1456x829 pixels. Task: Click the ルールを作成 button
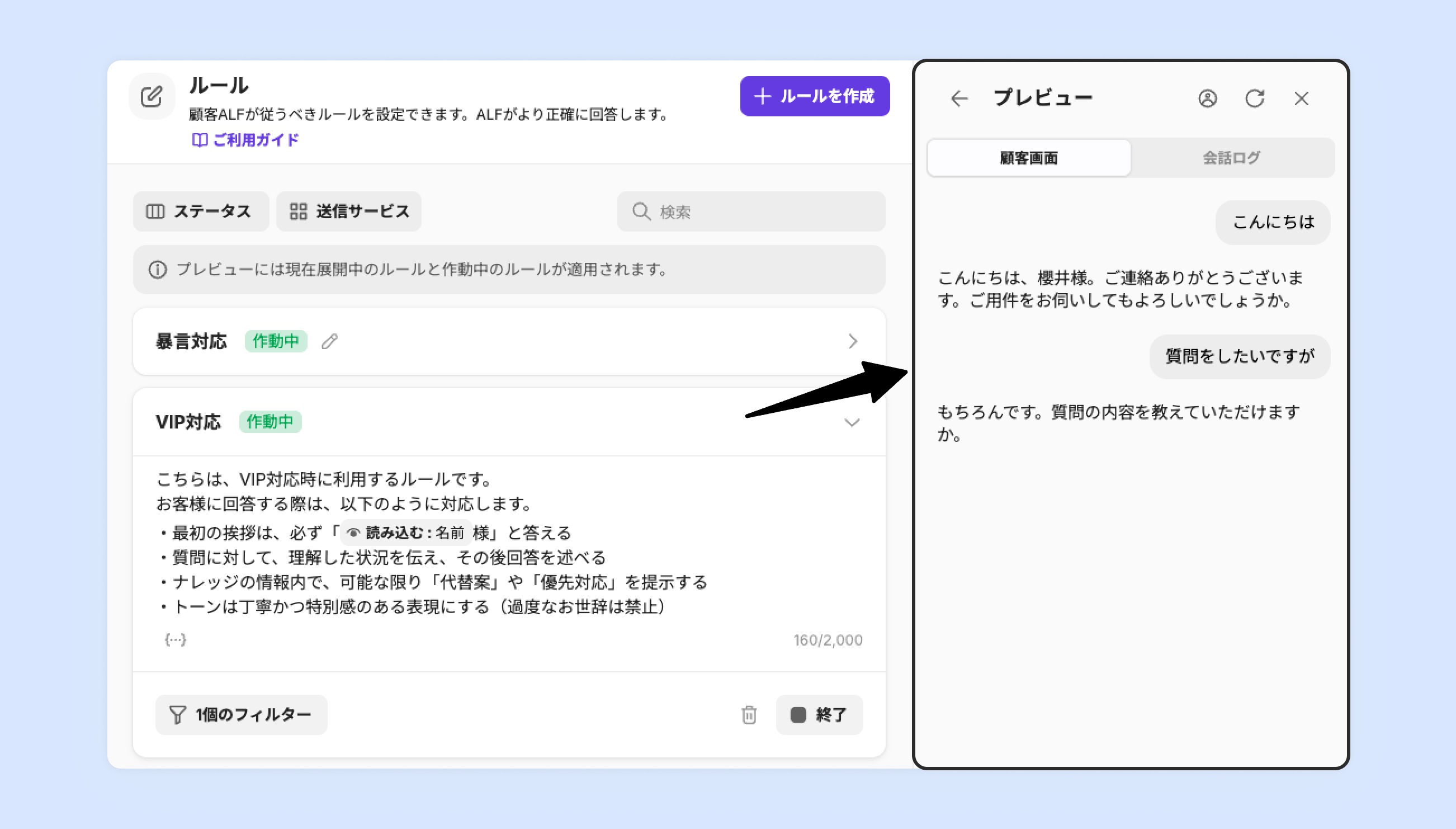point(814,96)
